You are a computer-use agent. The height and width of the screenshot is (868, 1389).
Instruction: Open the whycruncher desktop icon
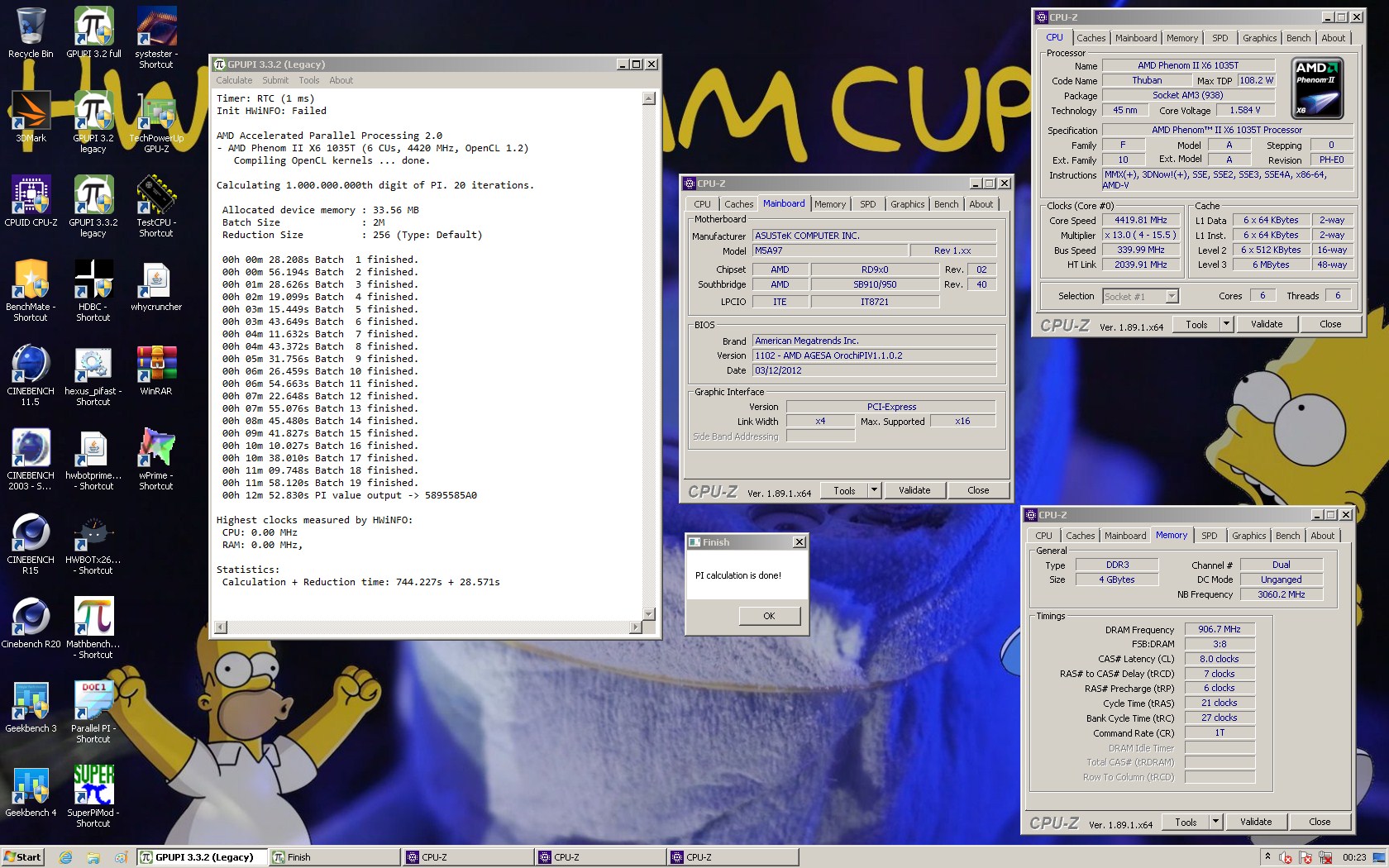[x=156, y=285]
